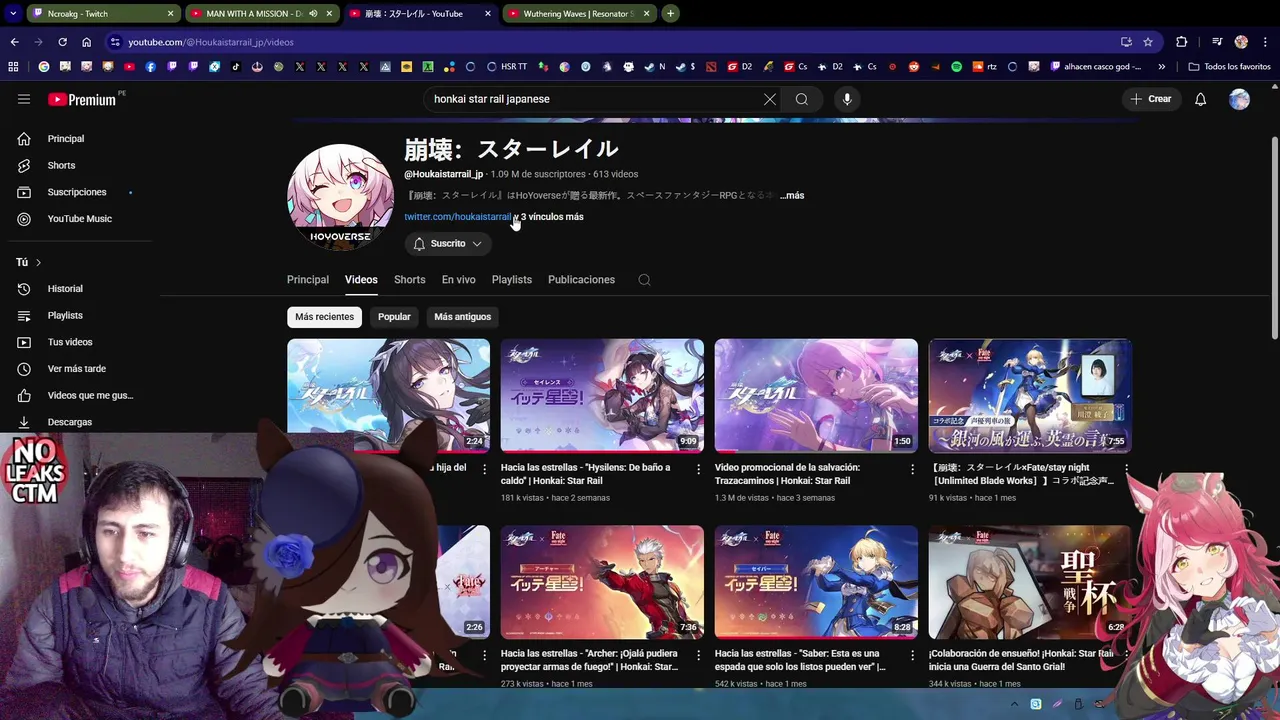The image size is (1280, 720).
Task: Open browser home page button
Action: click(x=86, y=42)
